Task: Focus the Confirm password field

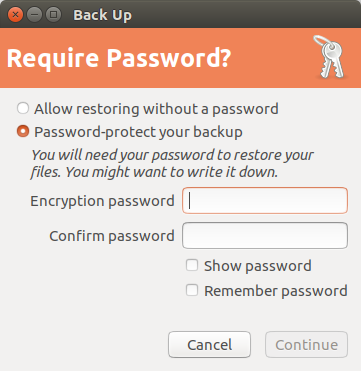Action: (265, 236)
